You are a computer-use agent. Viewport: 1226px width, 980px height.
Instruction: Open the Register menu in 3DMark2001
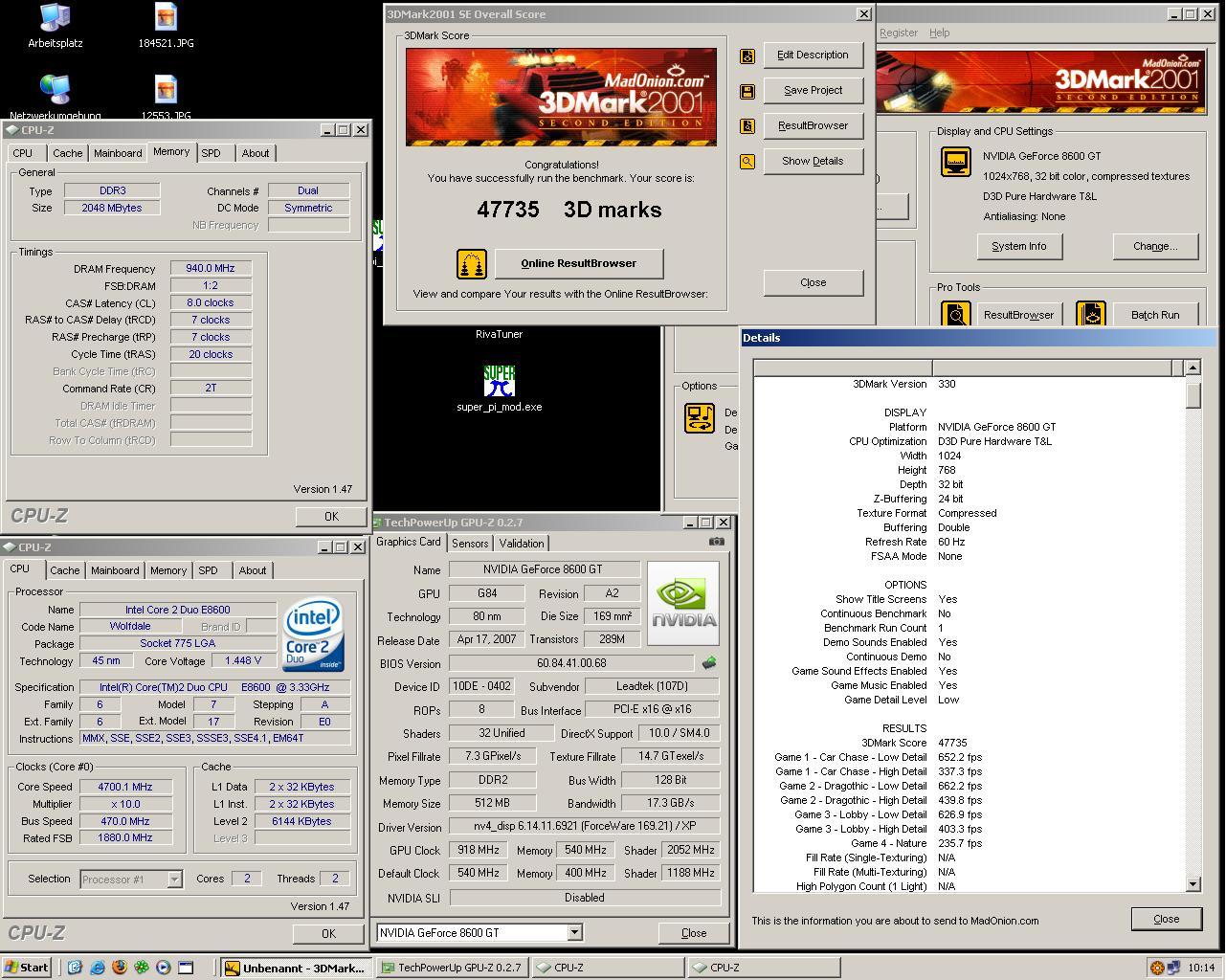click(x=899, y=33)
